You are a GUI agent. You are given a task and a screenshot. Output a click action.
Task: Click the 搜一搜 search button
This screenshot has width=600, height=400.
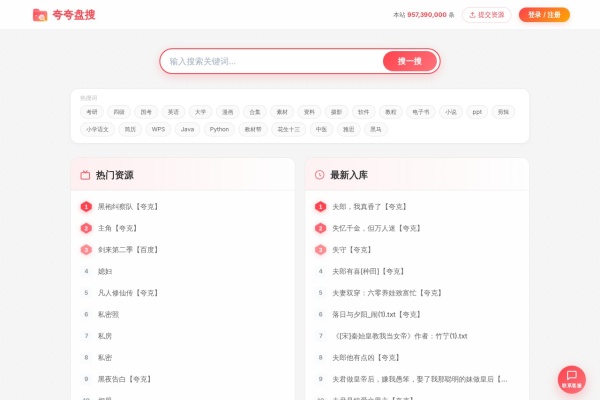click(x=409, y=61)
